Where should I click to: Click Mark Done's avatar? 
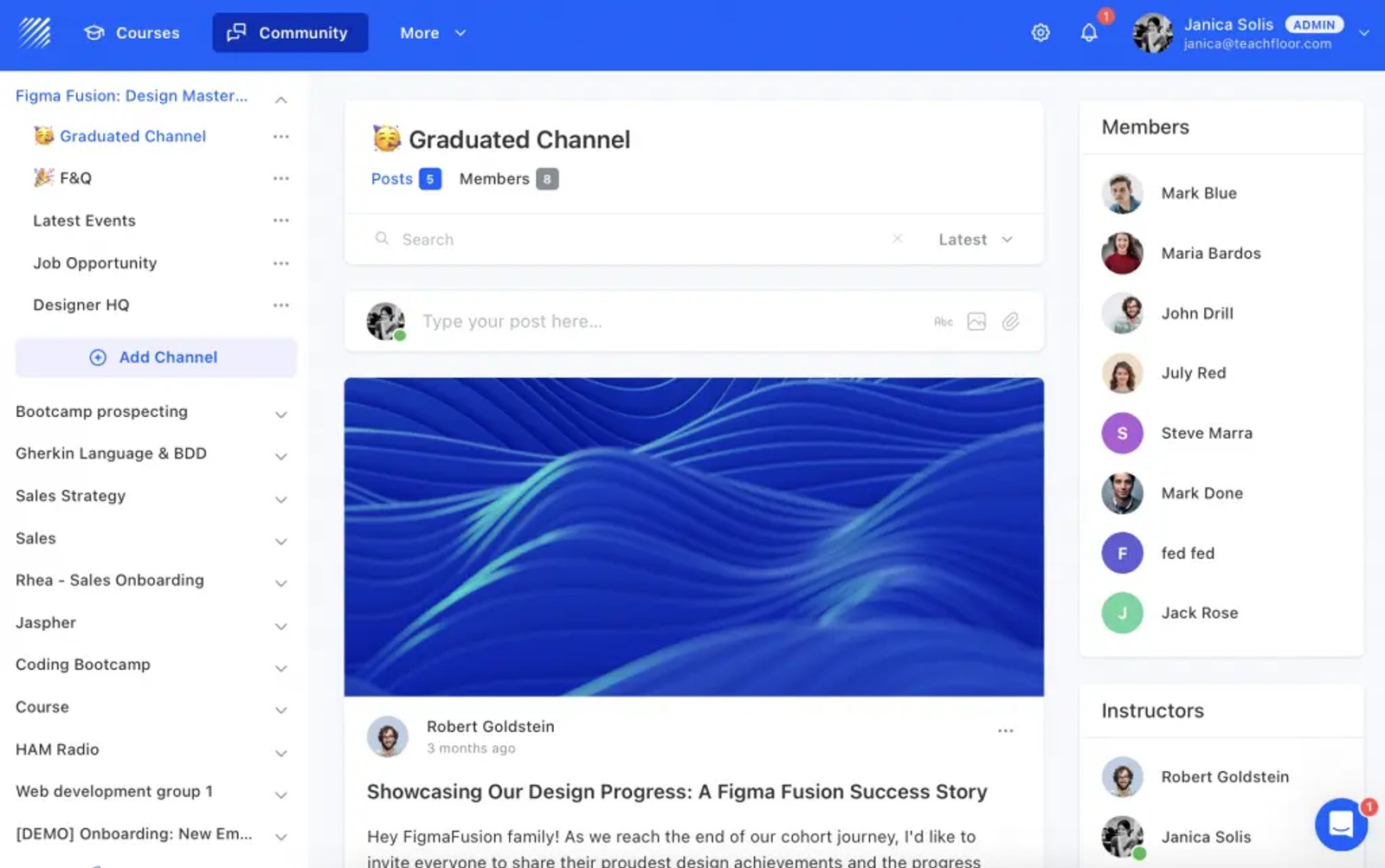click(x=1122, y=493)
